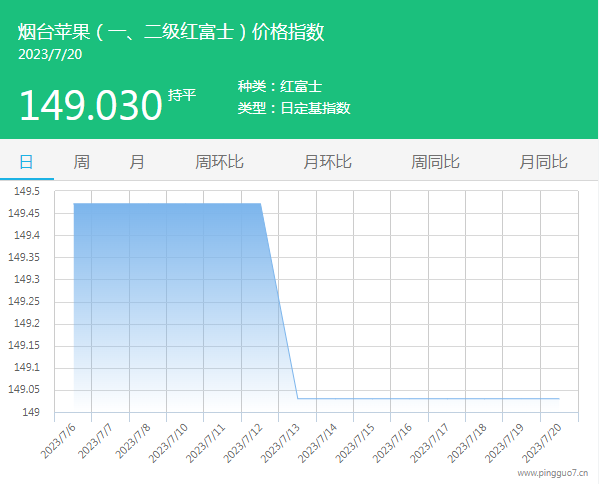The image size is (599, 484).
Task: Click the 2023/7/12 x-axis label
Action: click(243, 443)
